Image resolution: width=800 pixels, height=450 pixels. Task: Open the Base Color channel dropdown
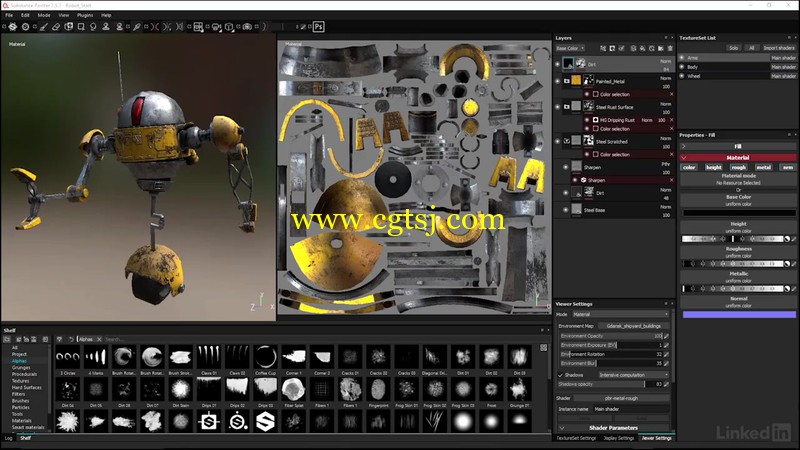pos(570,48)
